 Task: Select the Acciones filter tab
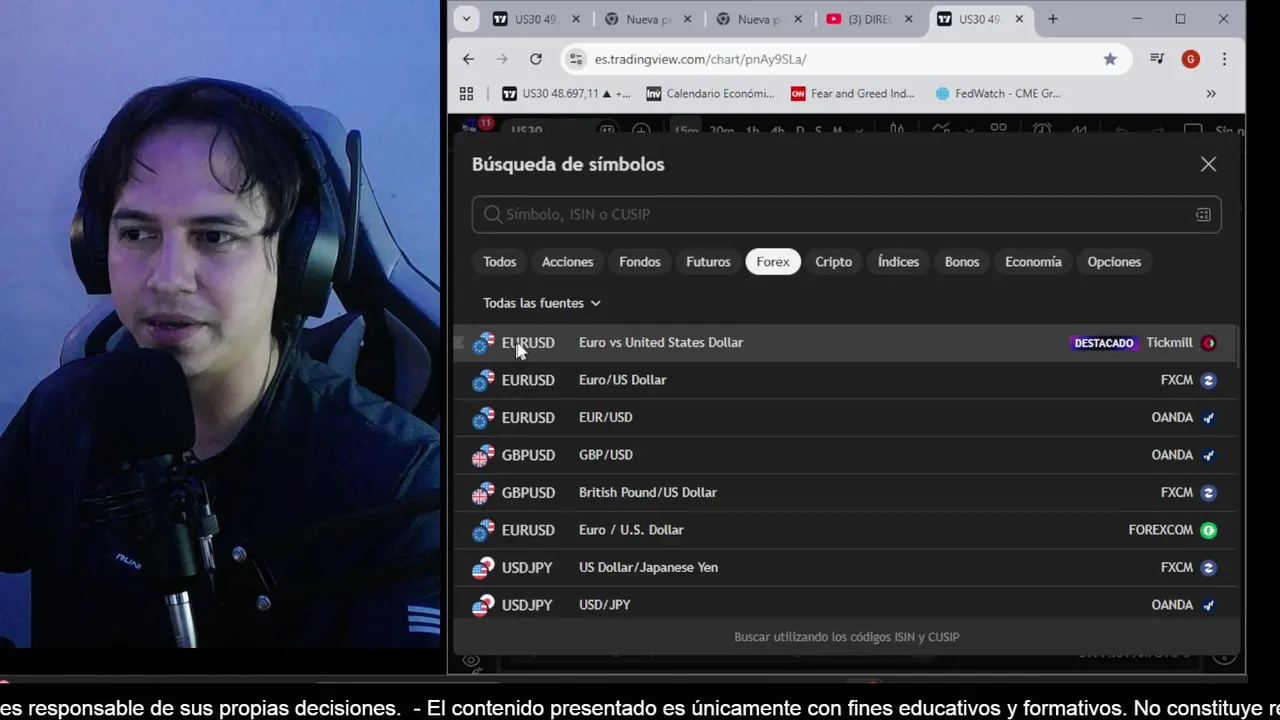[x=567, y=262]
